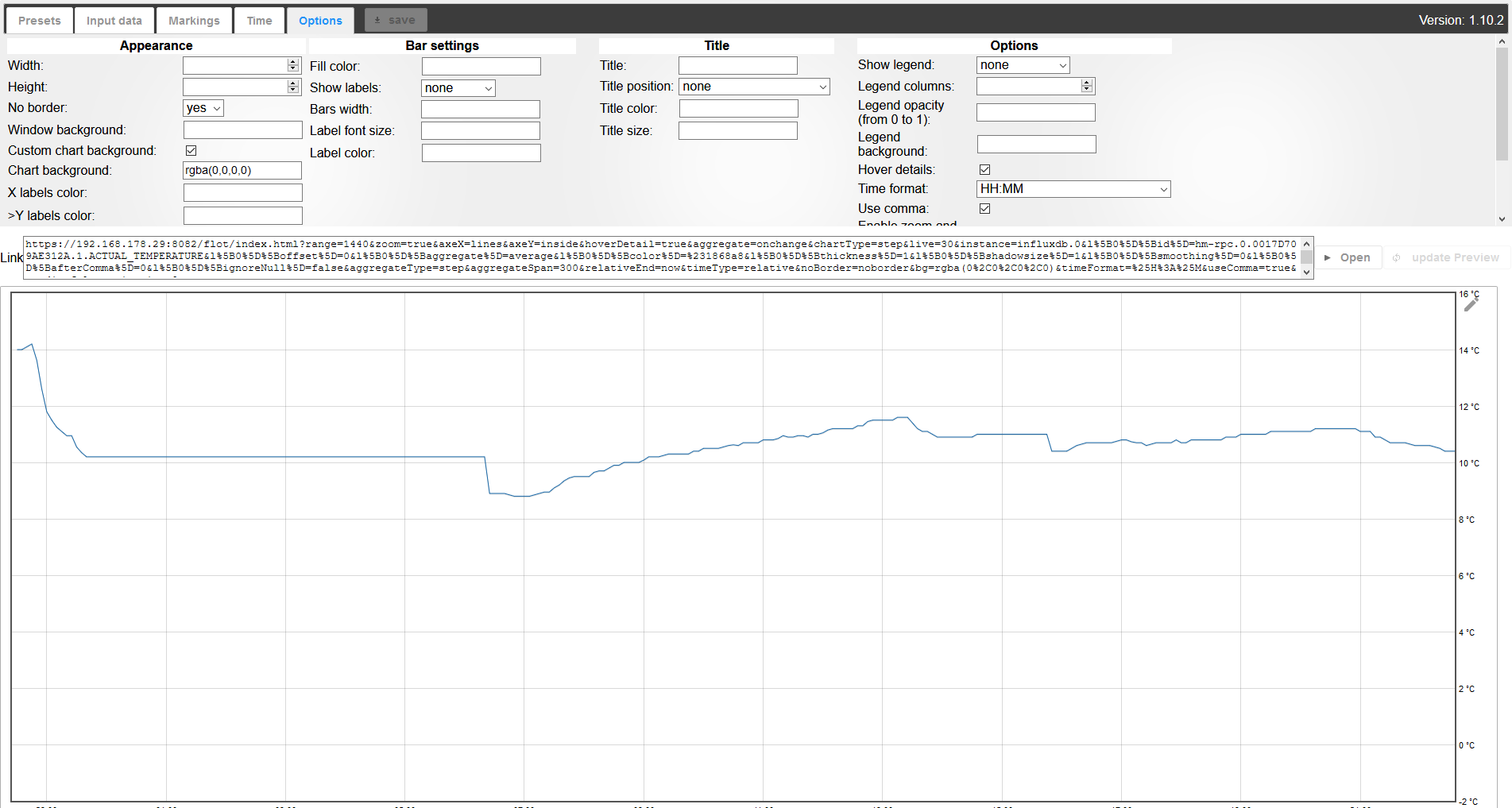This screenshot has height=808, width=1512.
Task: Click the update Preview button
Action: [1446, 257]
